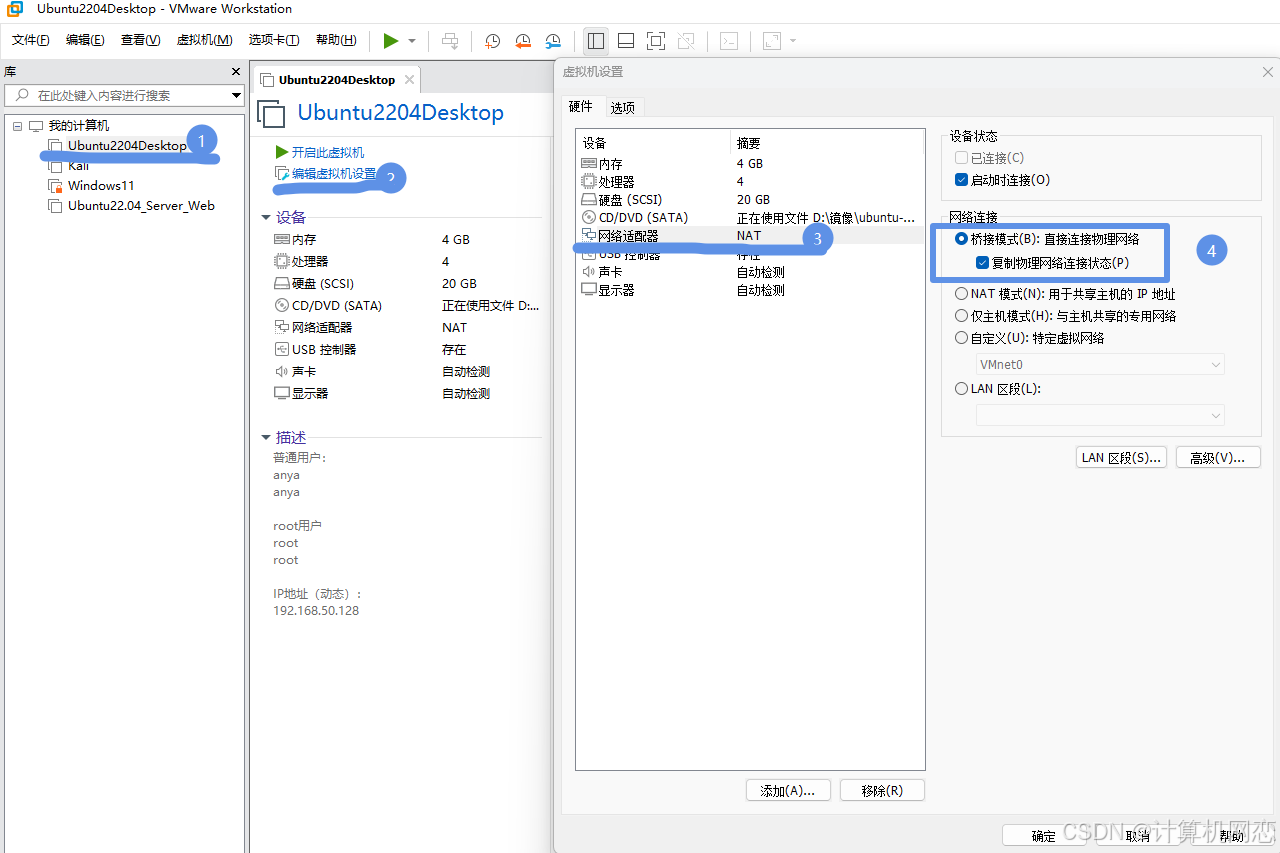The width and height of the screenshot is (1280, 853).
Task: Click the green power on (play) toolbar icon
Action: coord(390,41)
